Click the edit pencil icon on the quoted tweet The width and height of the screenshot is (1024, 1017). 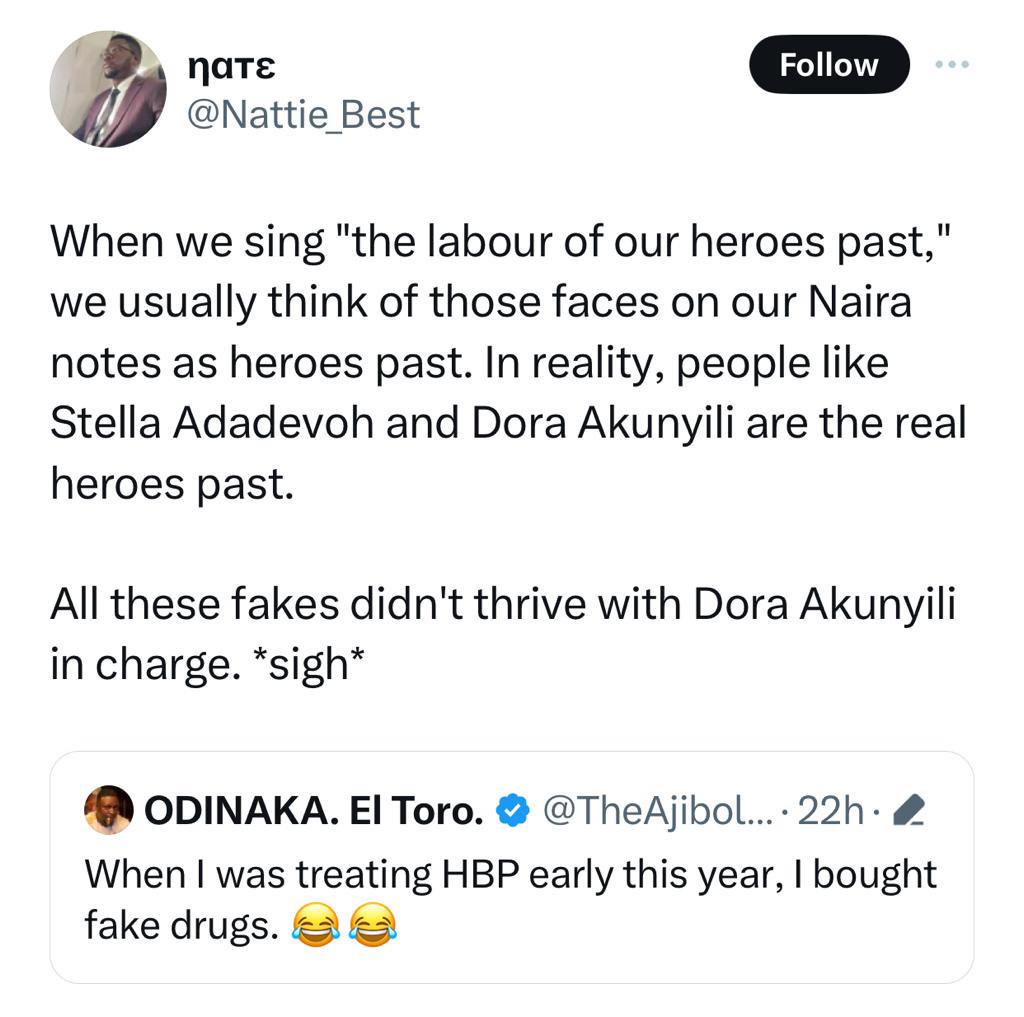(x=910, y=812)
